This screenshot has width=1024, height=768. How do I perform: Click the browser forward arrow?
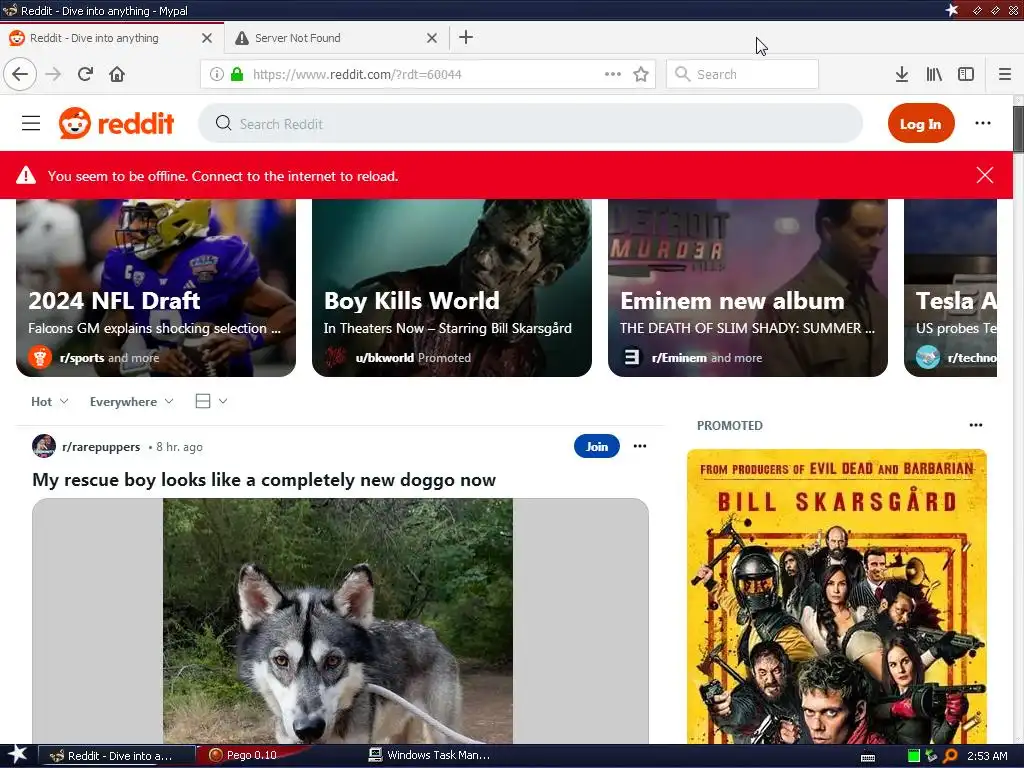coord(53,74)
